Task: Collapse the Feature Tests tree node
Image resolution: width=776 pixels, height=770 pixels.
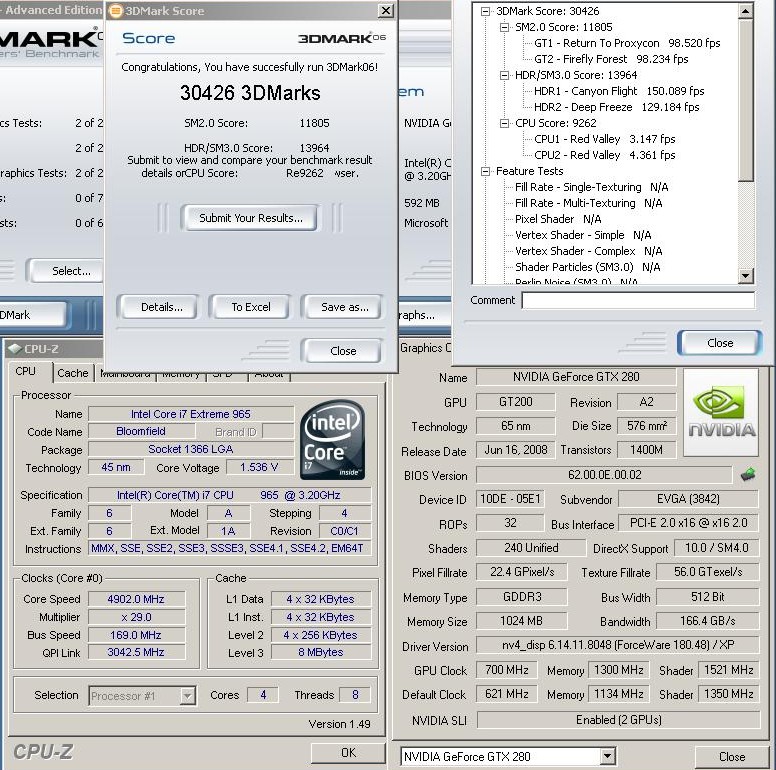Action: tap(485, 171)
